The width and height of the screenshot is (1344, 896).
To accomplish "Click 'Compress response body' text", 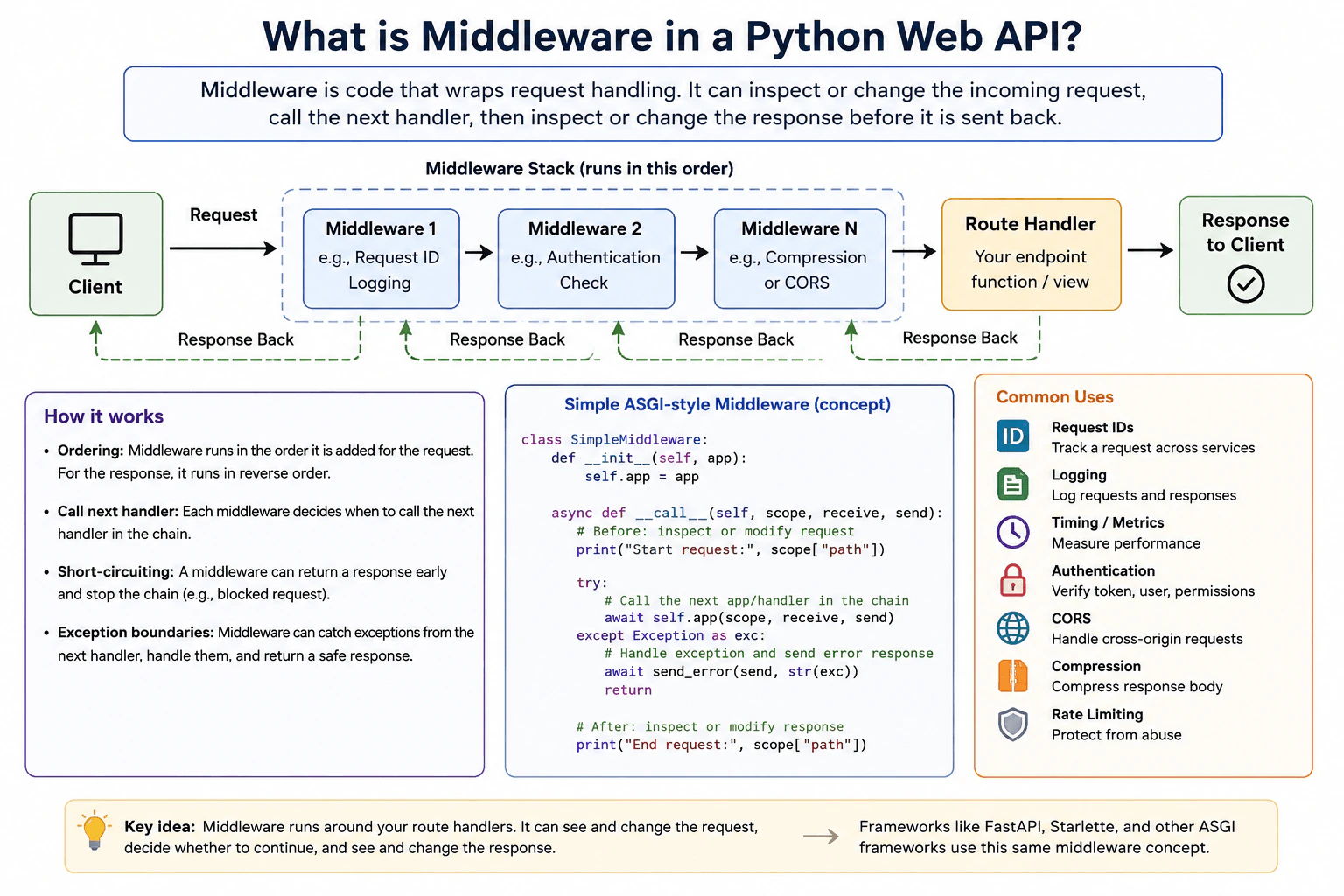I will coord(1137,687).
